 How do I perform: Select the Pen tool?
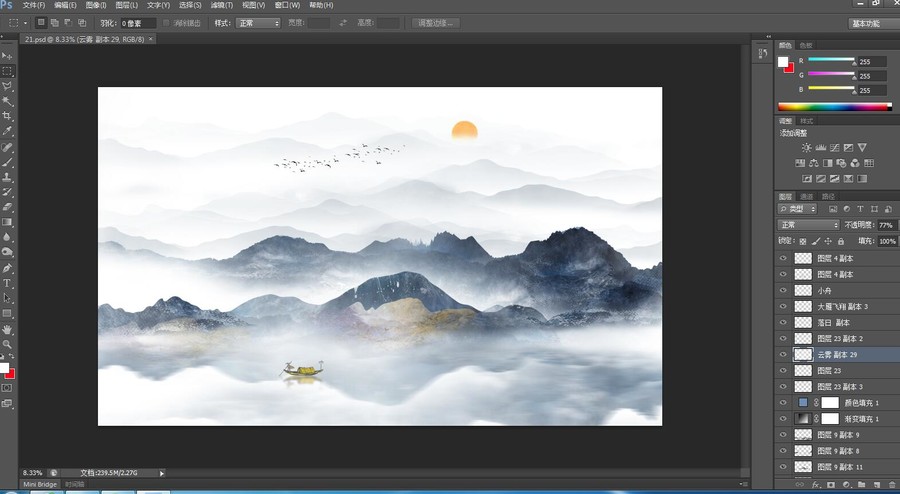coord(7,269)
